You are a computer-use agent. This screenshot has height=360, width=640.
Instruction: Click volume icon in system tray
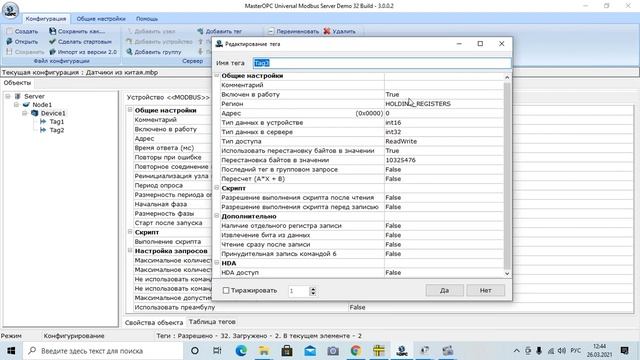[562, 351]
